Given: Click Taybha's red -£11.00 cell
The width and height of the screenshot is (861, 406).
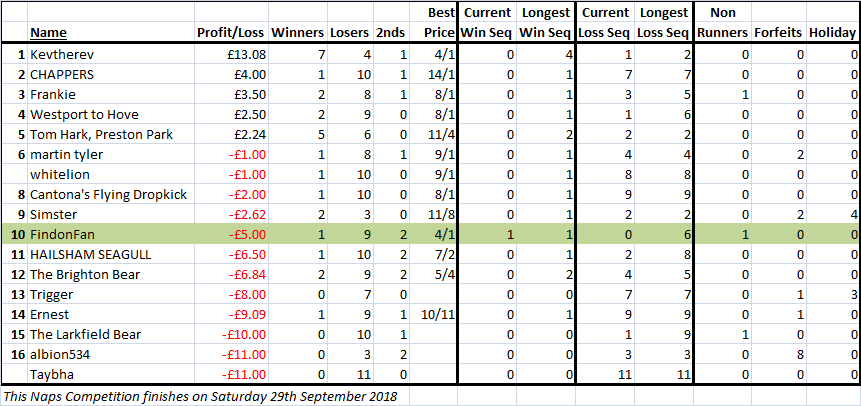Looking at the screenshot, I should pos(231,375).
